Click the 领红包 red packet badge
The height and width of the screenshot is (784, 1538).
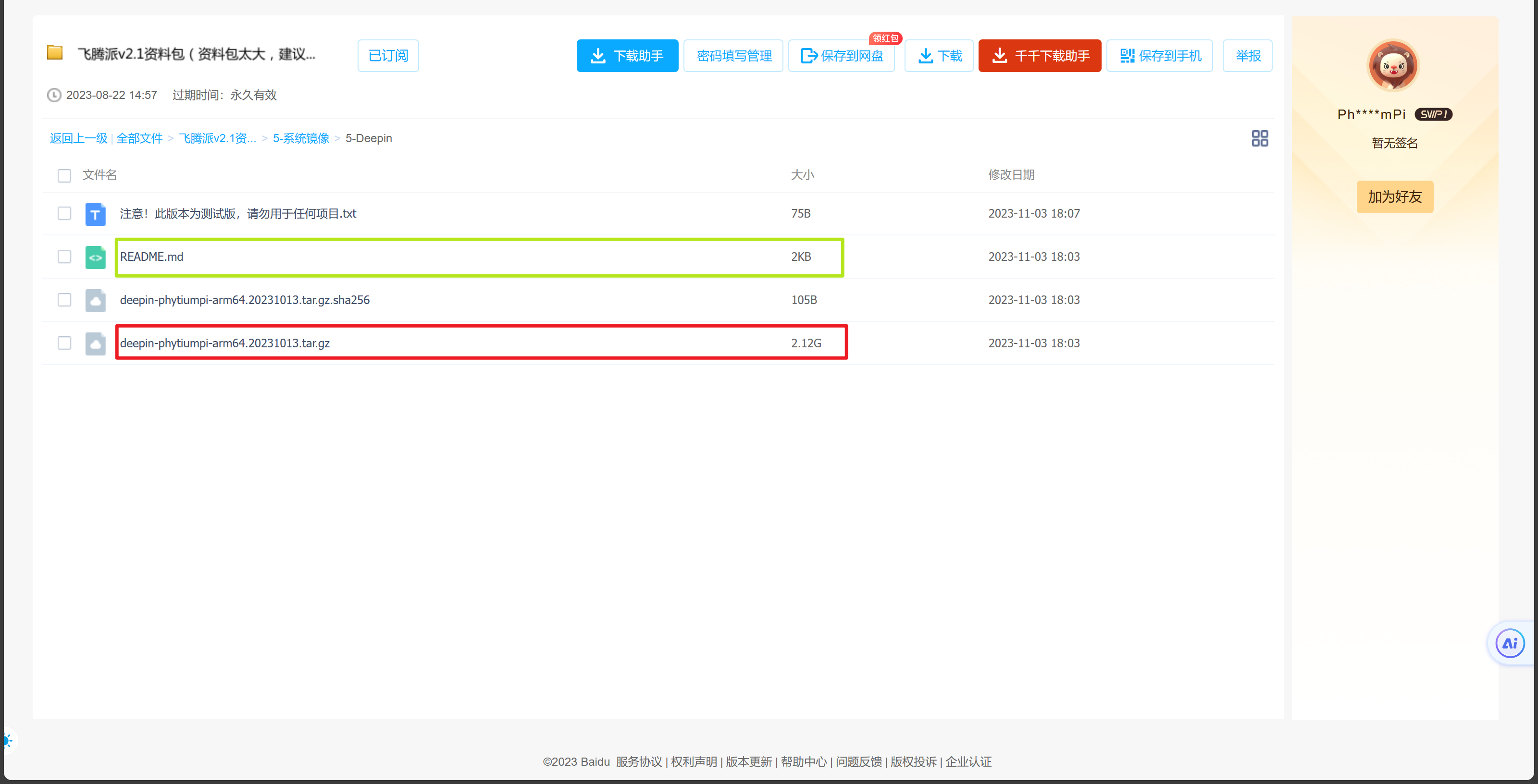coord(885,38)
